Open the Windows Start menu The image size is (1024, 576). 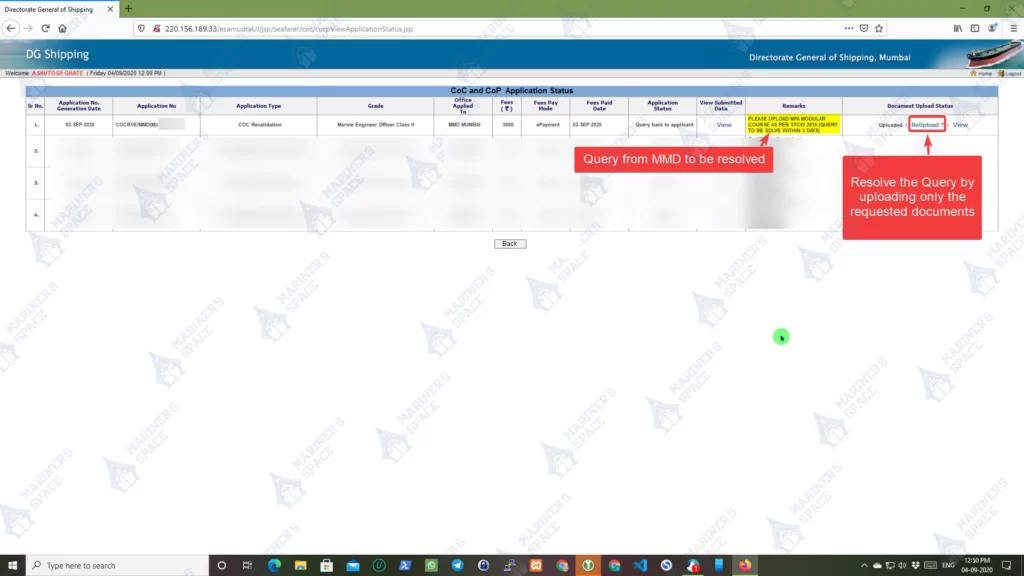click(x=12, y=566)
